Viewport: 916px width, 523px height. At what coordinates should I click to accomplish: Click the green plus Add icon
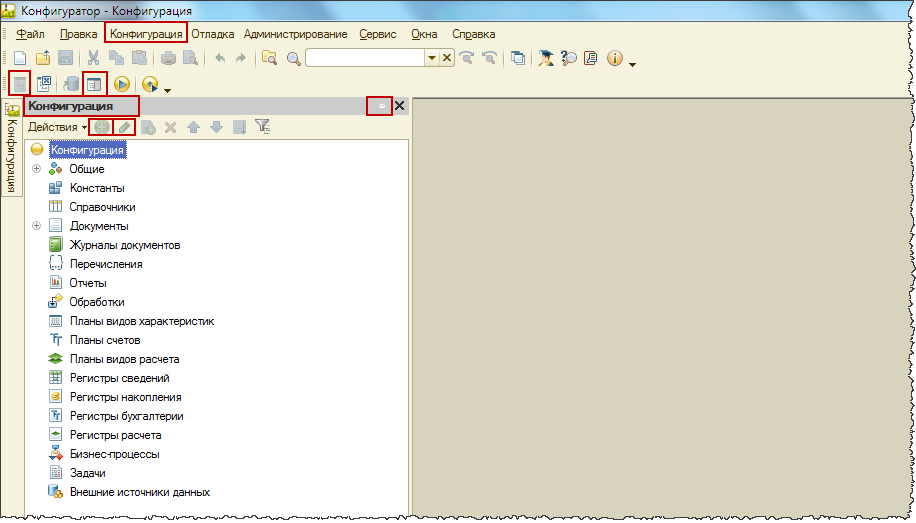point(102,127)
